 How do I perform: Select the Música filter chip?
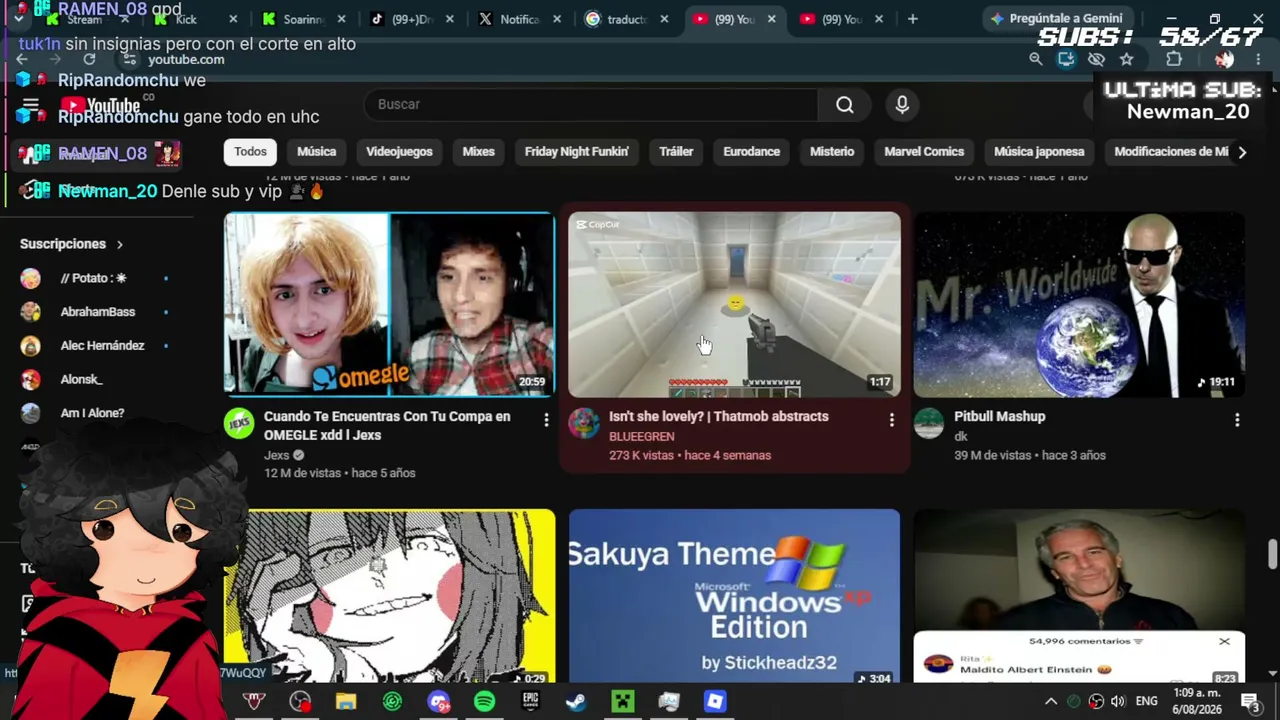click(x=316, y=152)
